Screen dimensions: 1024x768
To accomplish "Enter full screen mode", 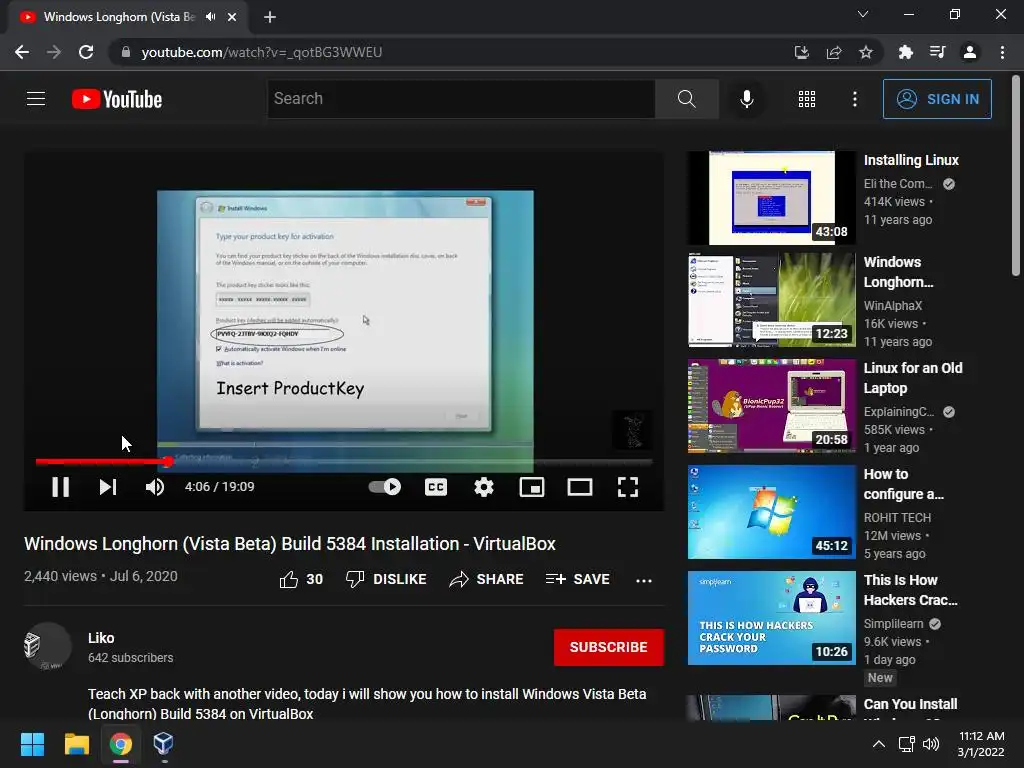I will [628, 487].
